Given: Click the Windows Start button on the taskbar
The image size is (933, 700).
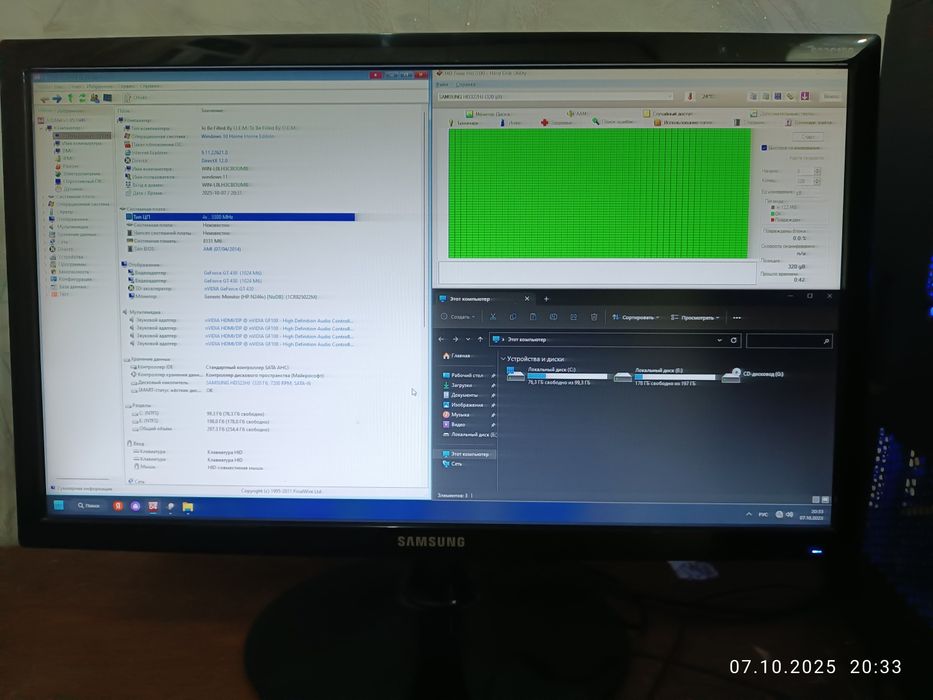Looking at the screenshot, I should coord(59,505).
